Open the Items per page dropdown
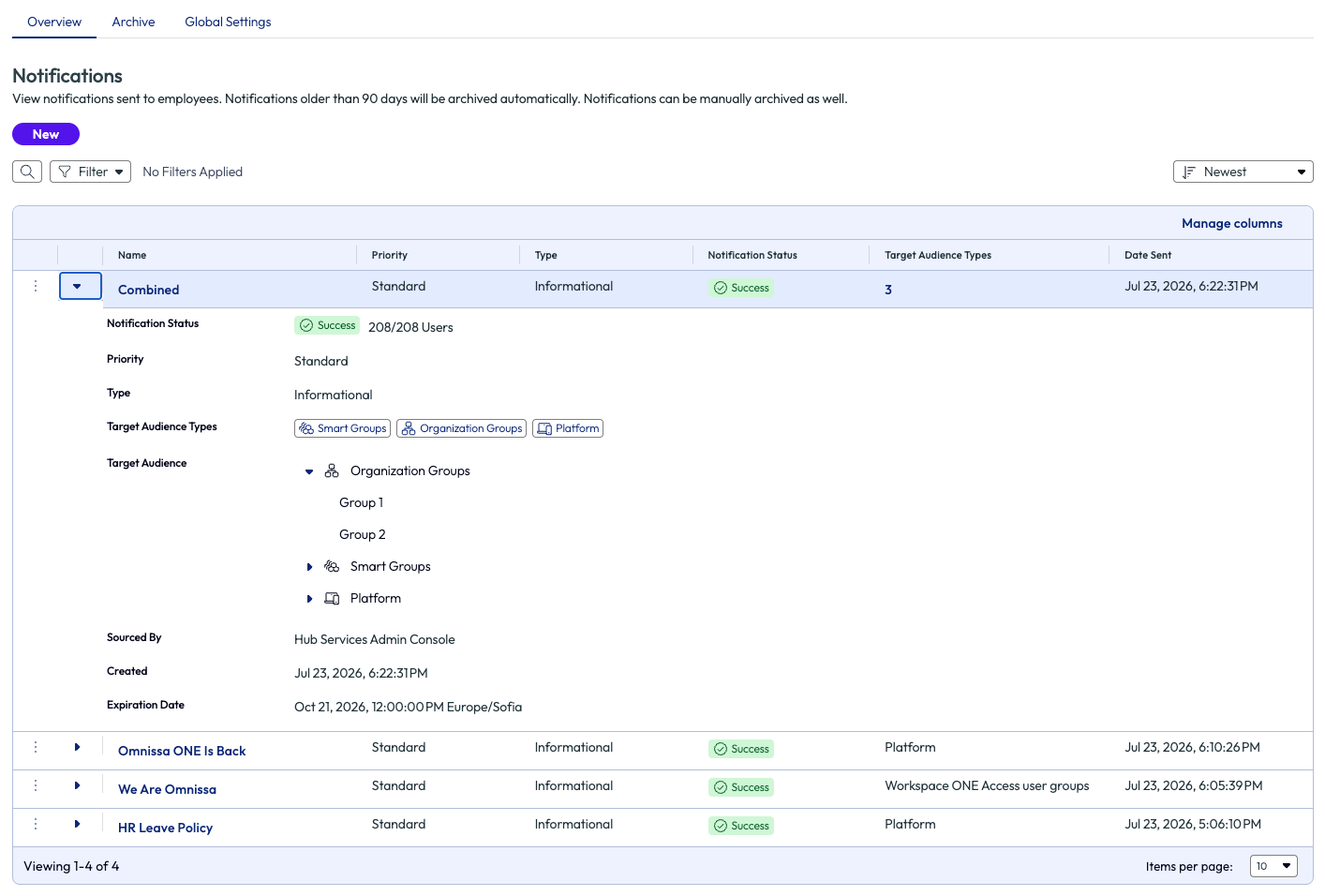Image resolution: width=1325 pixels, height=896 pixels. (x=1273, y=866)
